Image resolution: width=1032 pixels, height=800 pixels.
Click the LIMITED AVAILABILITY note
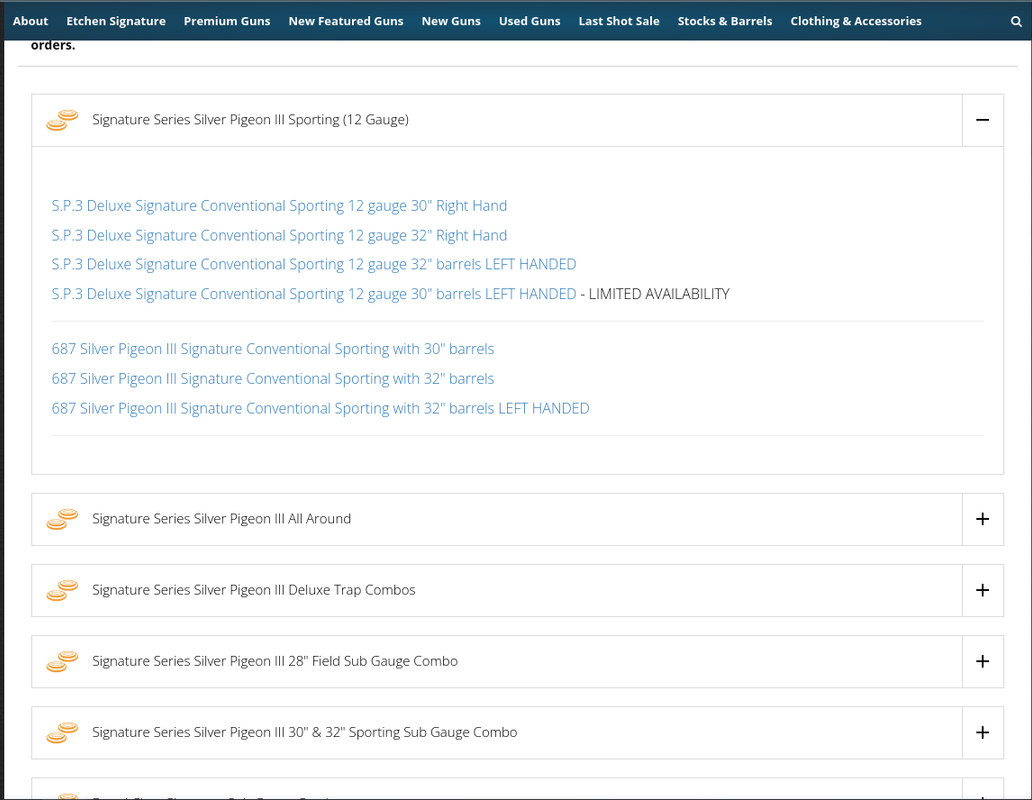[x=659, y=294]
